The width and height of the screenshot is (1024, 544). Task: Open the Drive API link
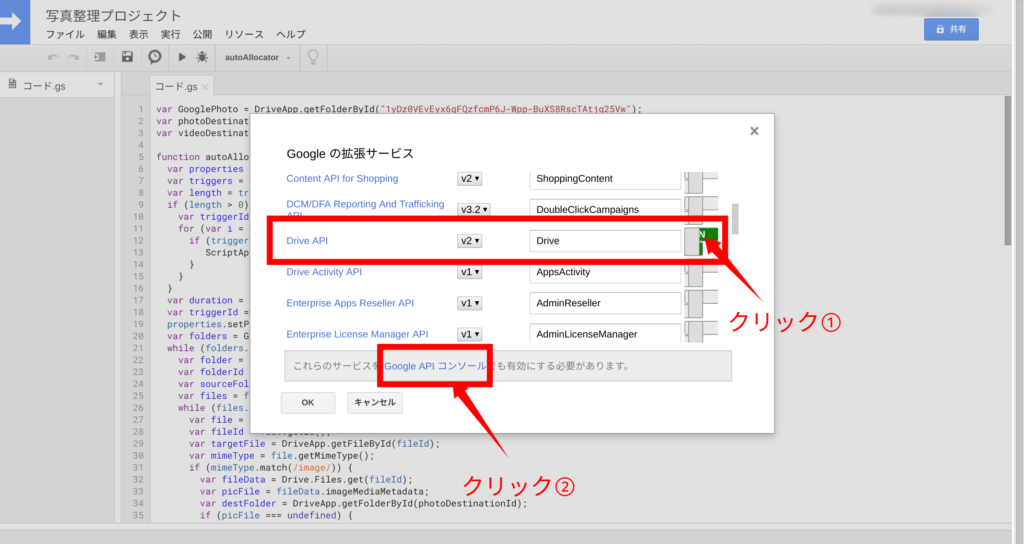[307, 241]
